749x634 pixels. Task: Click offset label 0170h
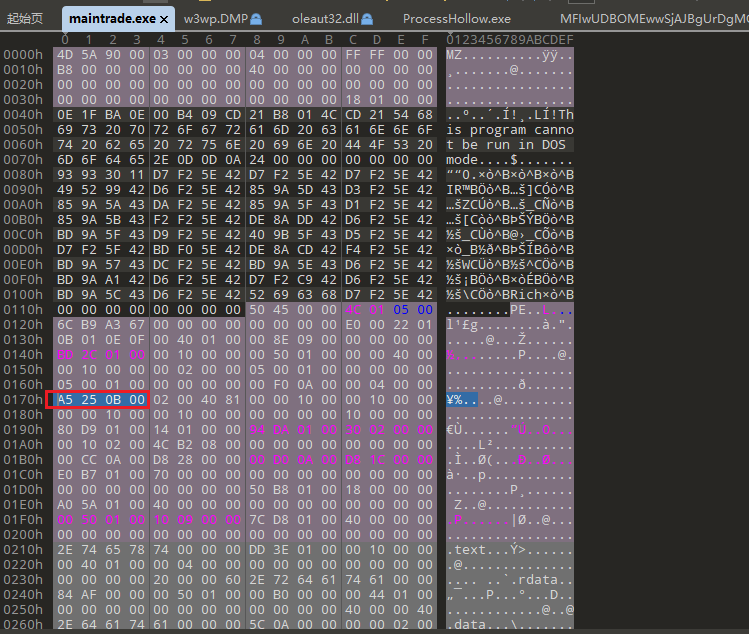click(x=23, y=399)
